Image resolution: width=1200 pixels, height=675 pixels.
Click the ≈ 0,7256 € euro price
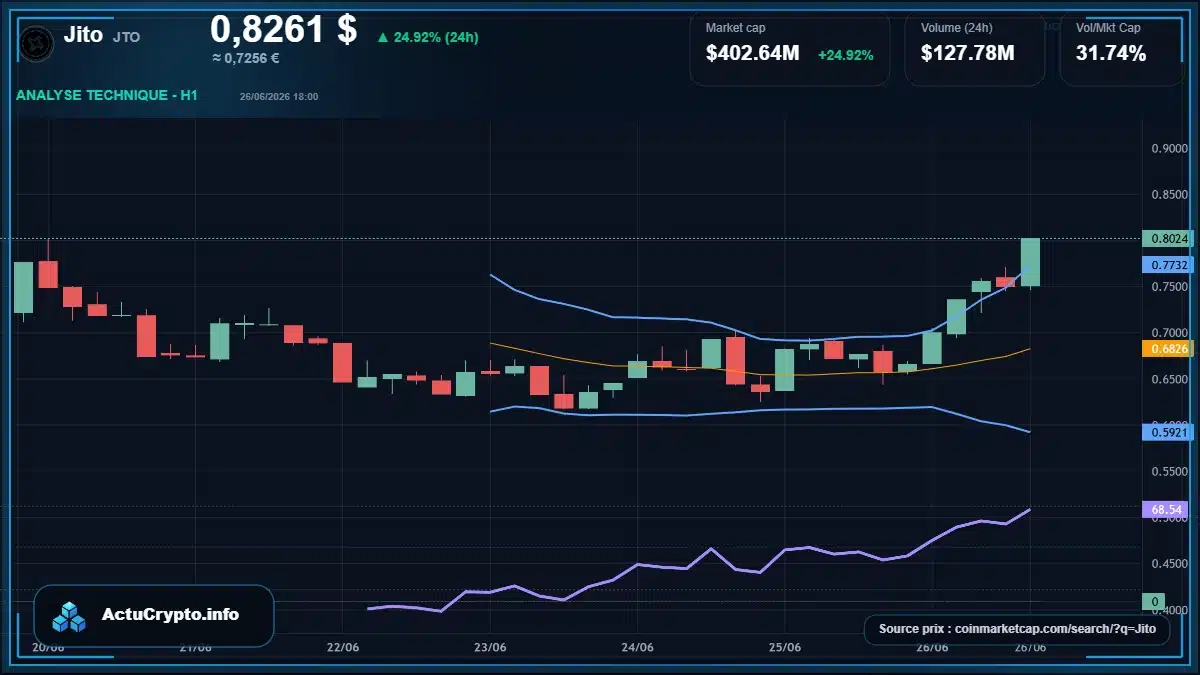pos(246,58)
